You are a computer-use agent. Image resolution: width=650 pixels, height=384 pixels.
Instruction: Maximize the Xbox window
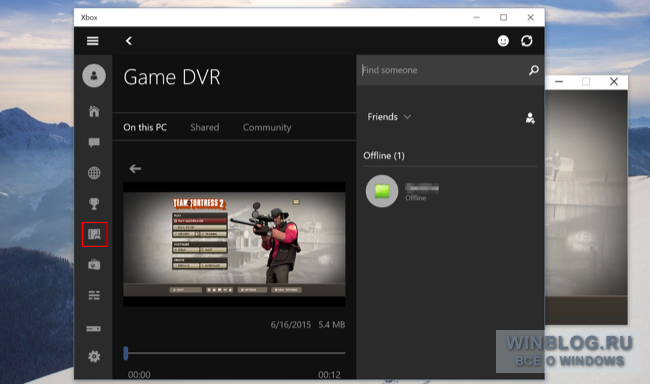pyautogui.click(x=503, y=17)
